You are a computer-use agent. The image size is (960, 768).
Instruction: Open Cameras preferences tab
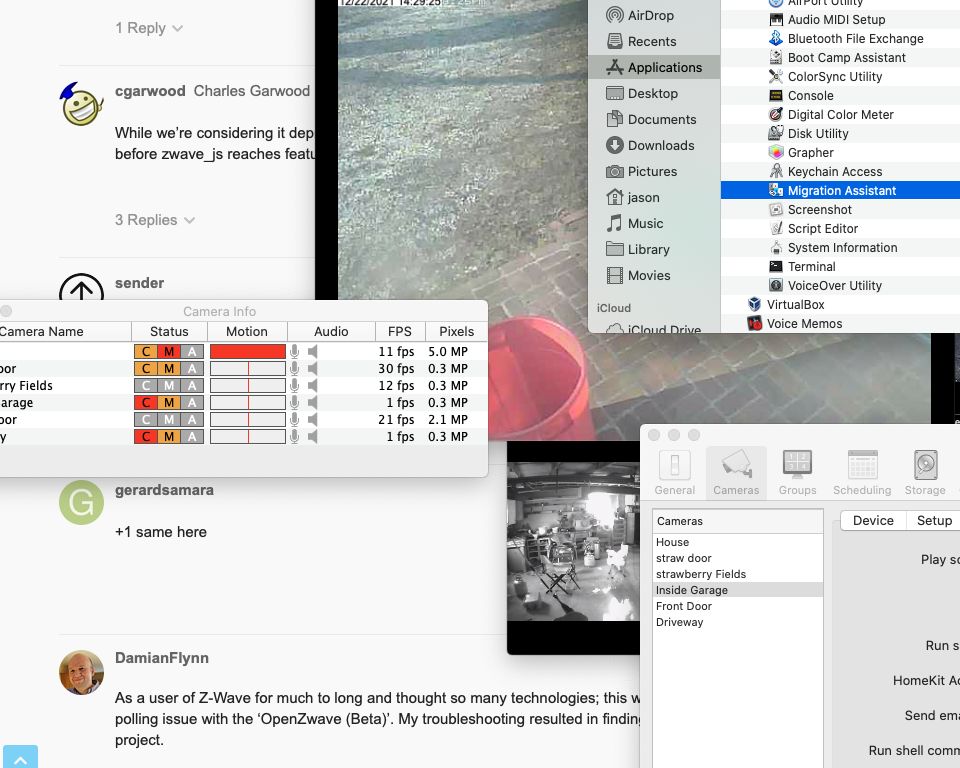(736, 472)
